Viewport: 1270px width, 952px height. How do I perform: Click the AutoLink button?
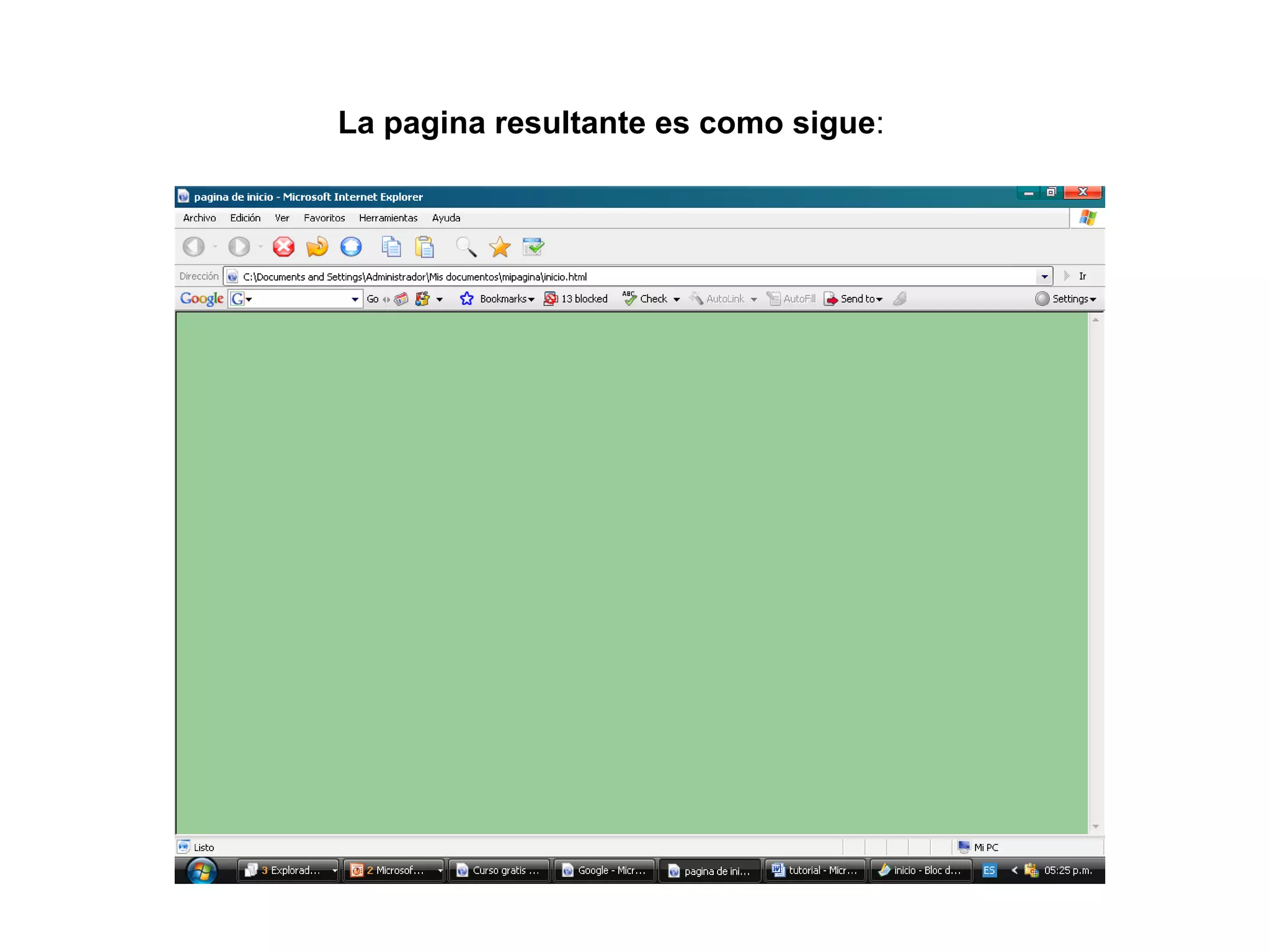tap(717, 299)
